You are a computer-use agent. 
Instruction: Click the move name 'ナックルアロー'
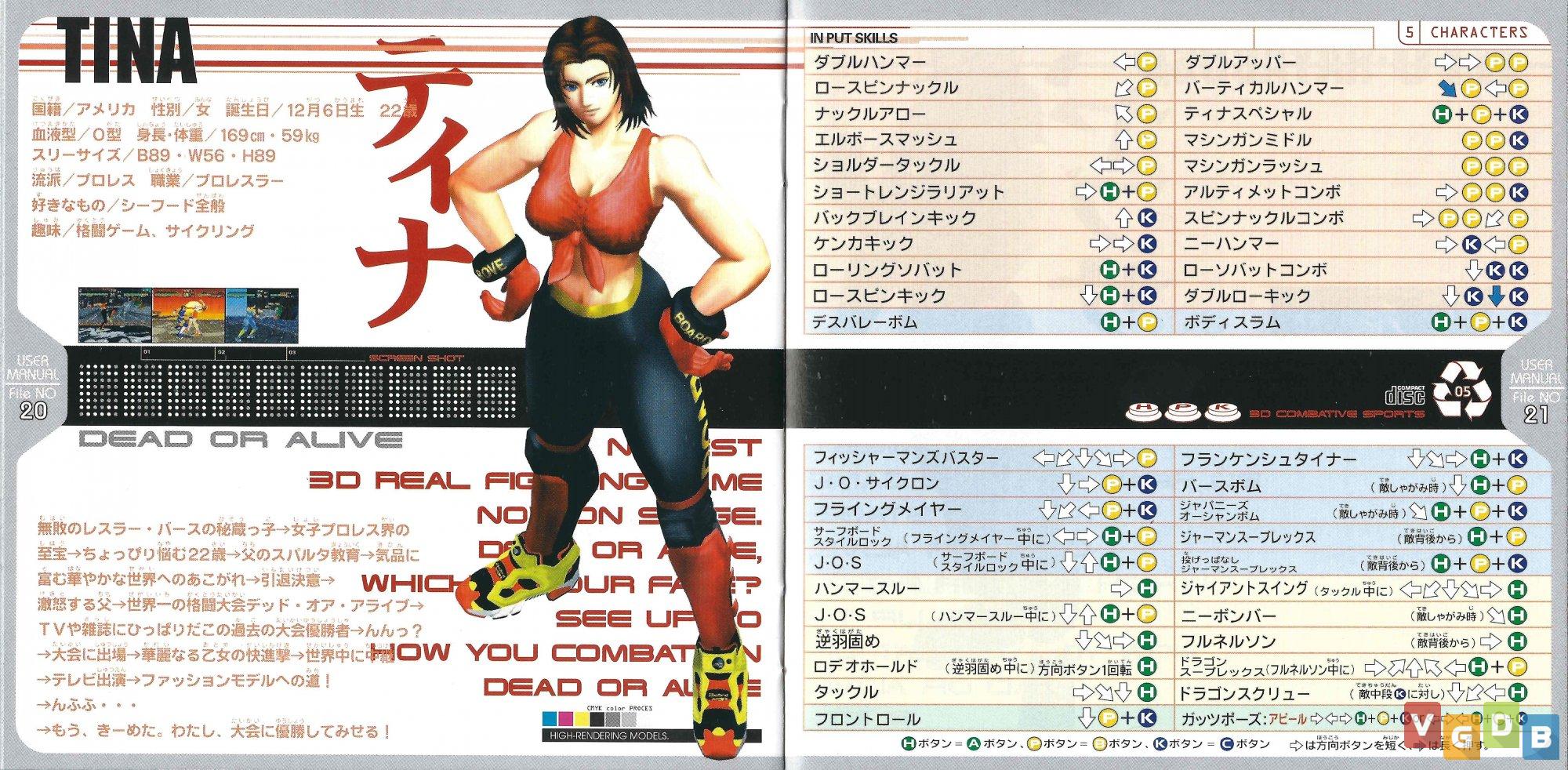point(869,114)
